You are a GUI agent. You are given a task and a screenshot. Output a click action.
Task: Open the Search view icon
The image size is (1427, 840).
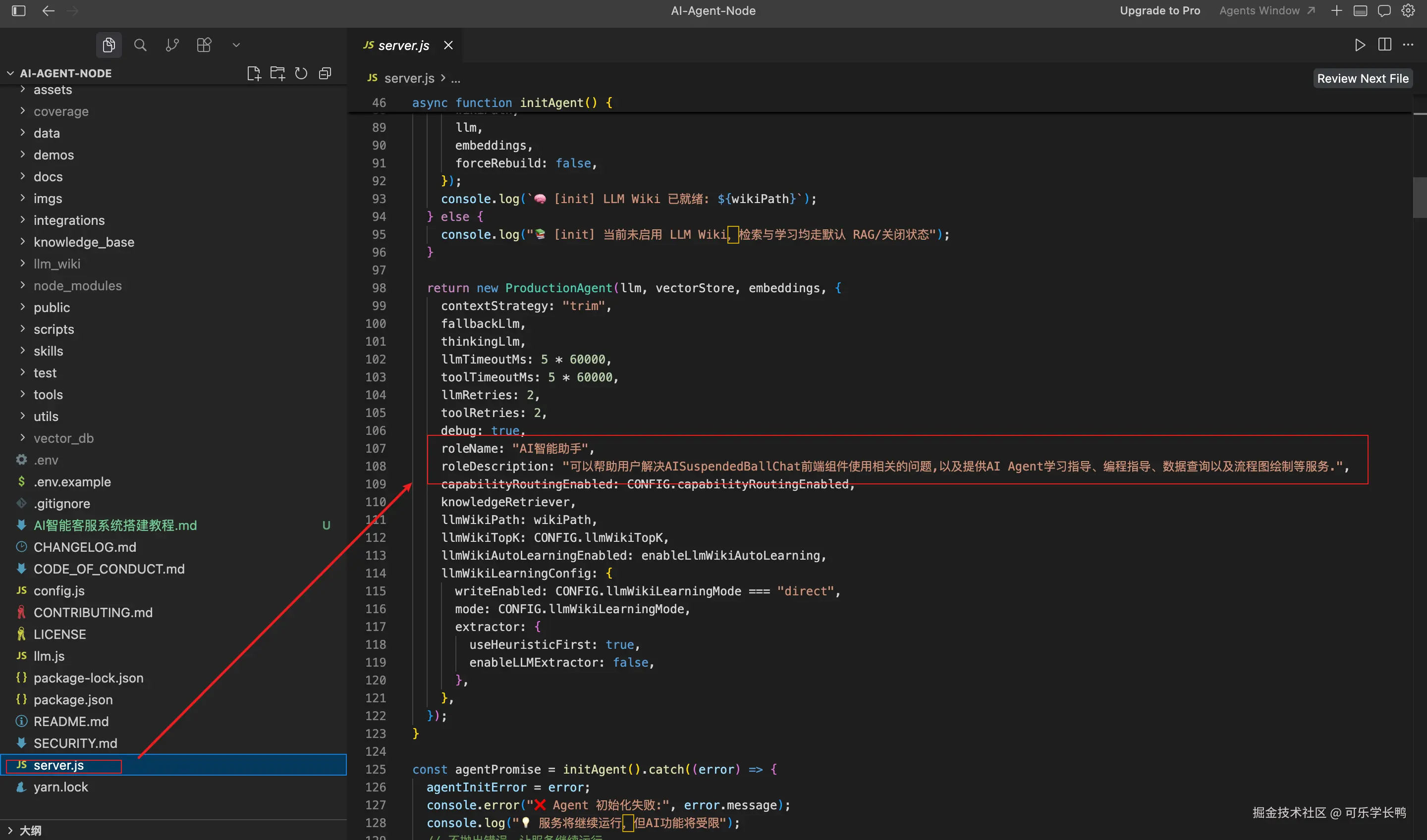tap(140, 45)
